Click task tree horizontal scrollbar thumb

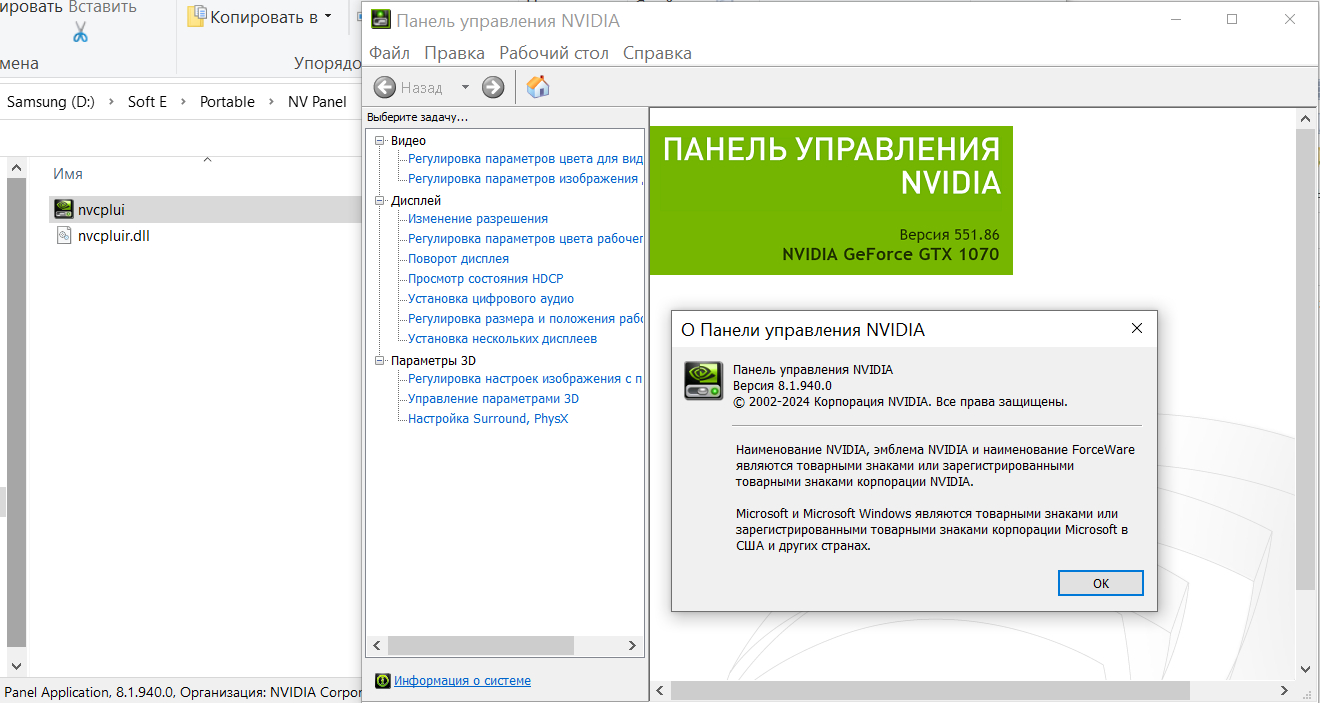pos(481,646)
